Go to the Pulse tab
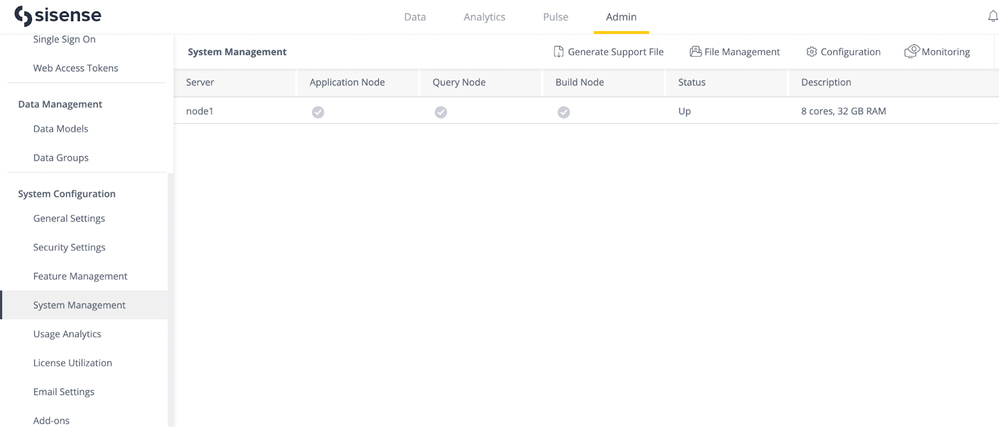 (555, 17)
